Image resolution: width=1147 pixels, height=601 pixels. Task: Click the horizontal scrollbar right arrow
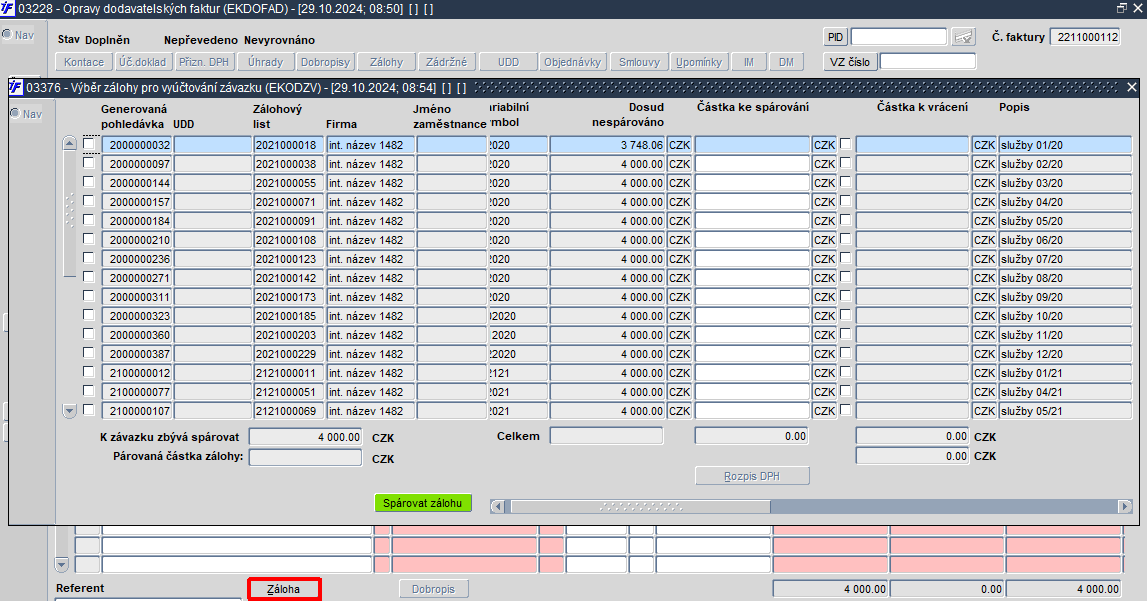[1125, 506]
